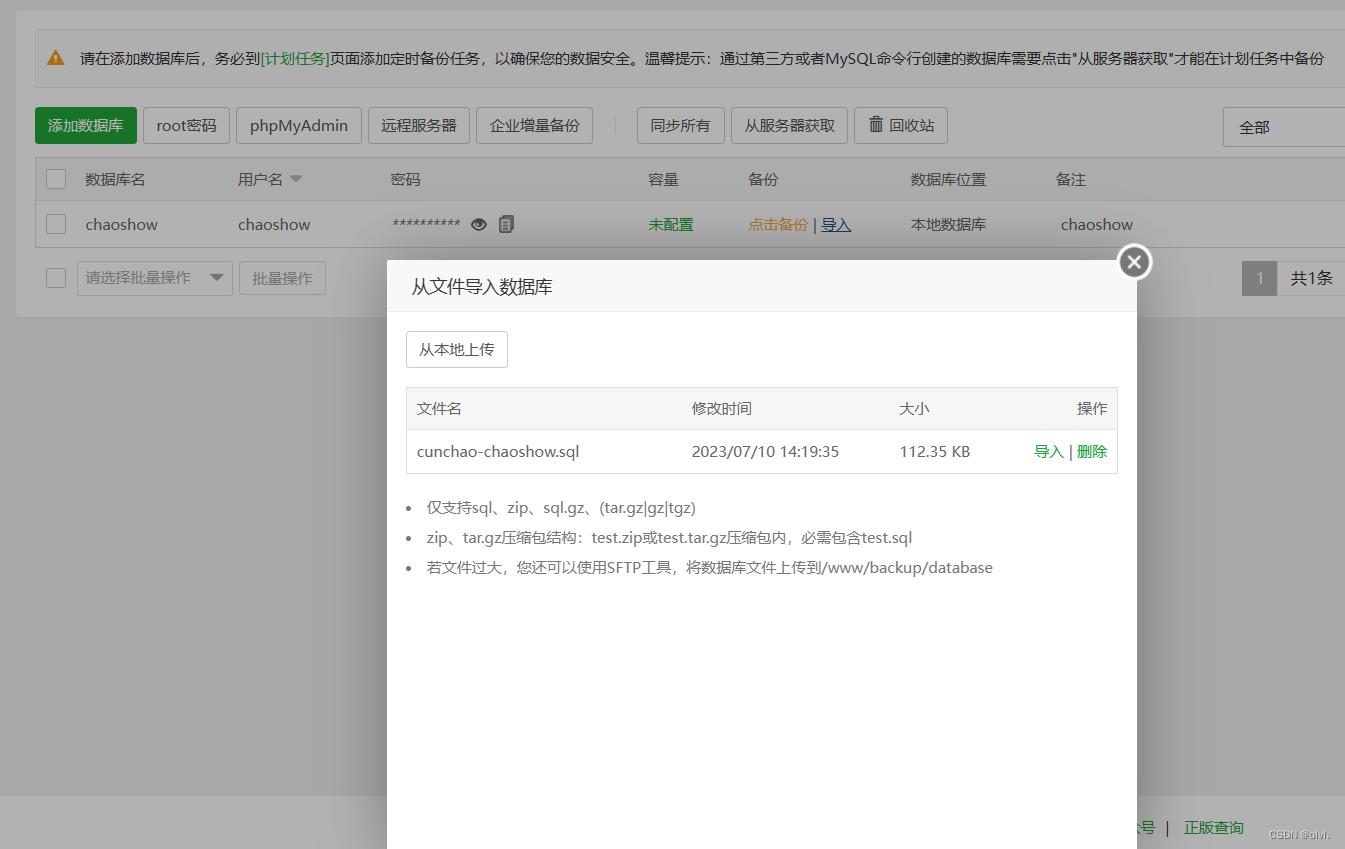
Task: Click the 从本地上传 button
Action: (x=457, y=350)
